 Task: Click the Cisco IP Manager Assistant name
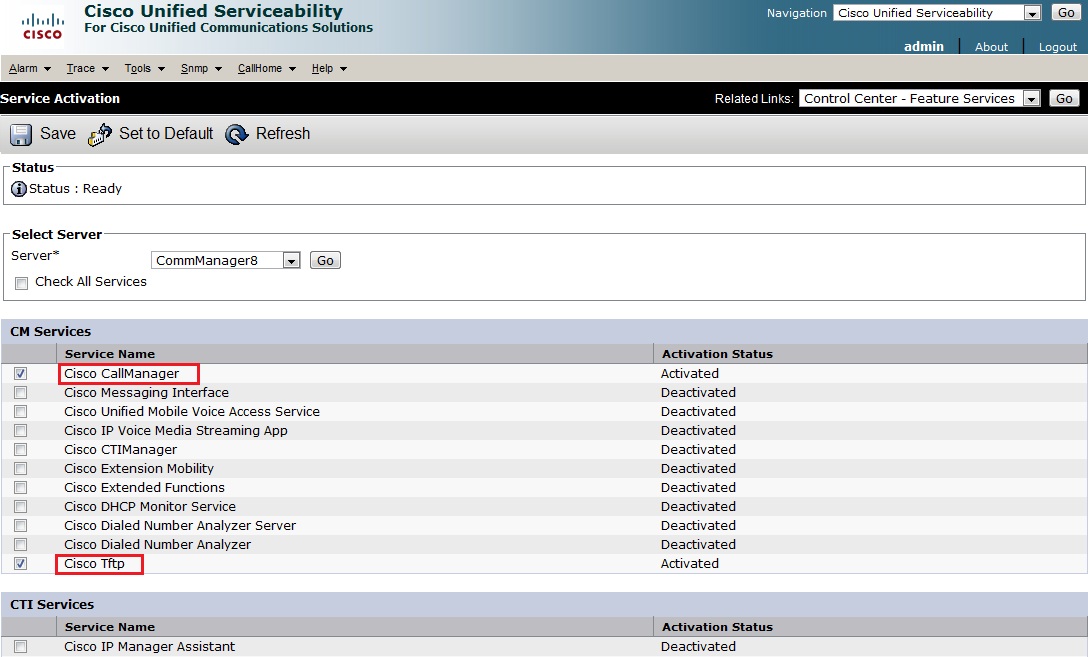[x=149, y=647]
